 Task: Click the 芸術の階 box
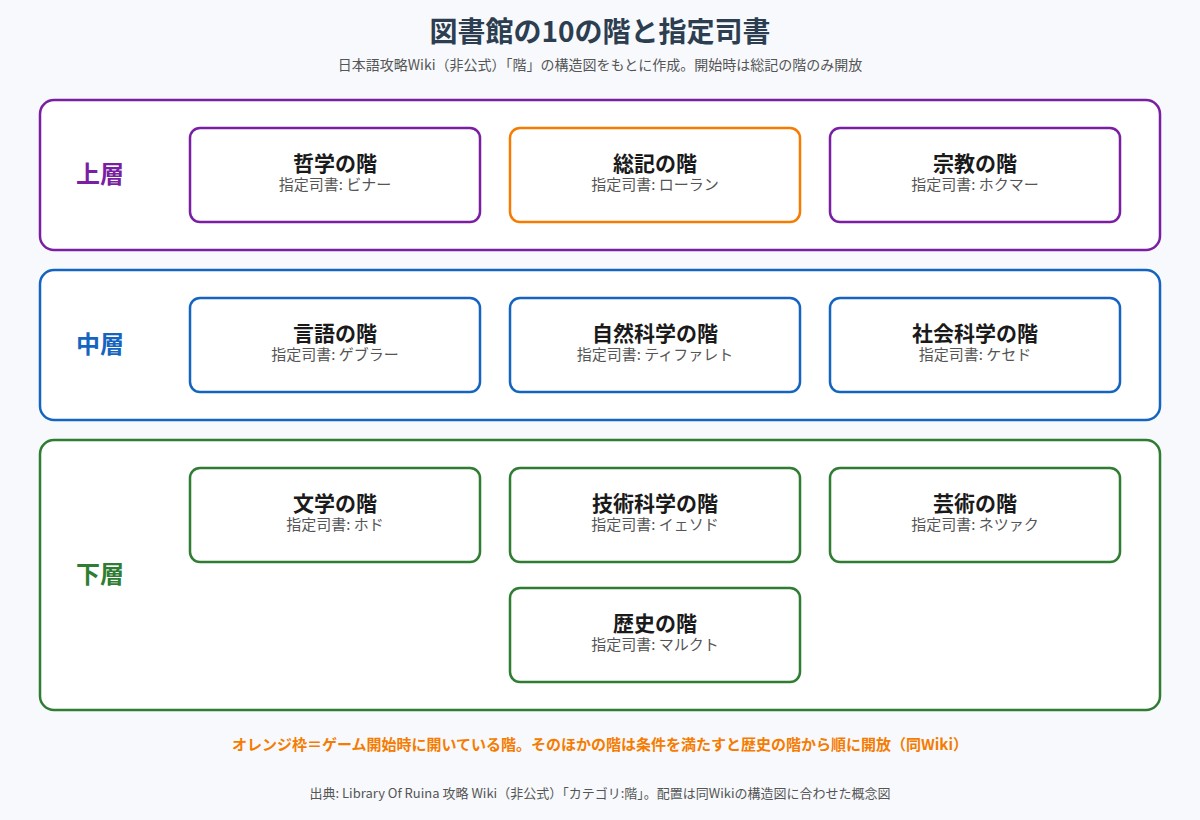[x=975, y=515]
